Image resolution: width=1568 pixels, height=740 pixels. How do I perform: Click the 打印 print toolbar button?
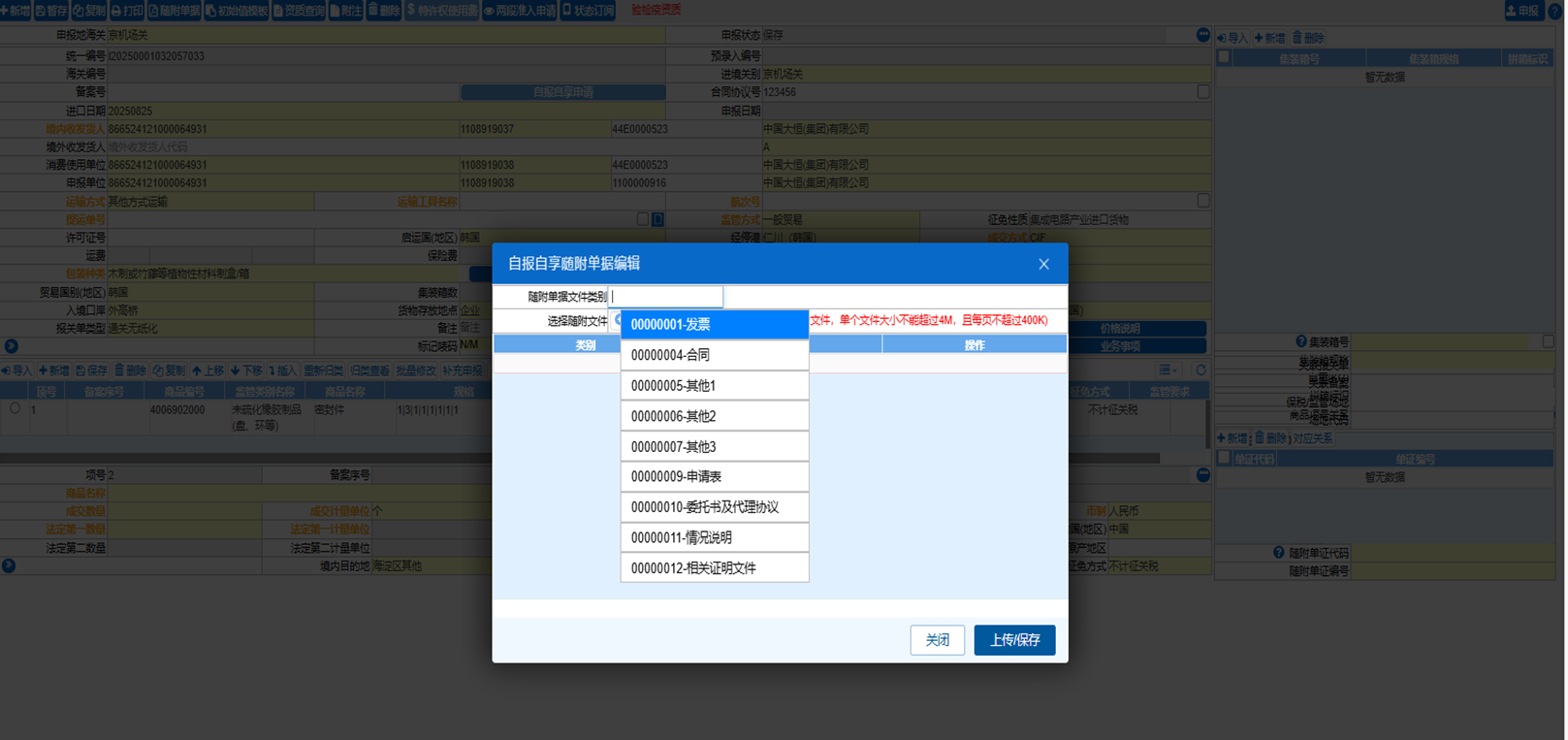(x=127, y=11)
